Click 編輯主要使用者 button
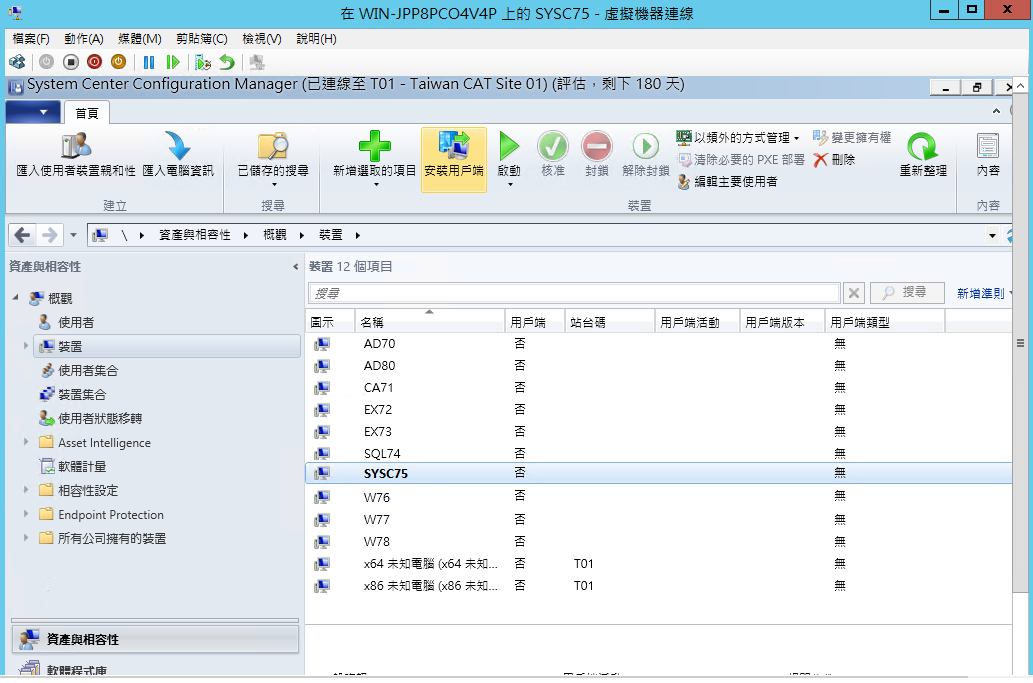1033x683 pixels. [727, 182]
